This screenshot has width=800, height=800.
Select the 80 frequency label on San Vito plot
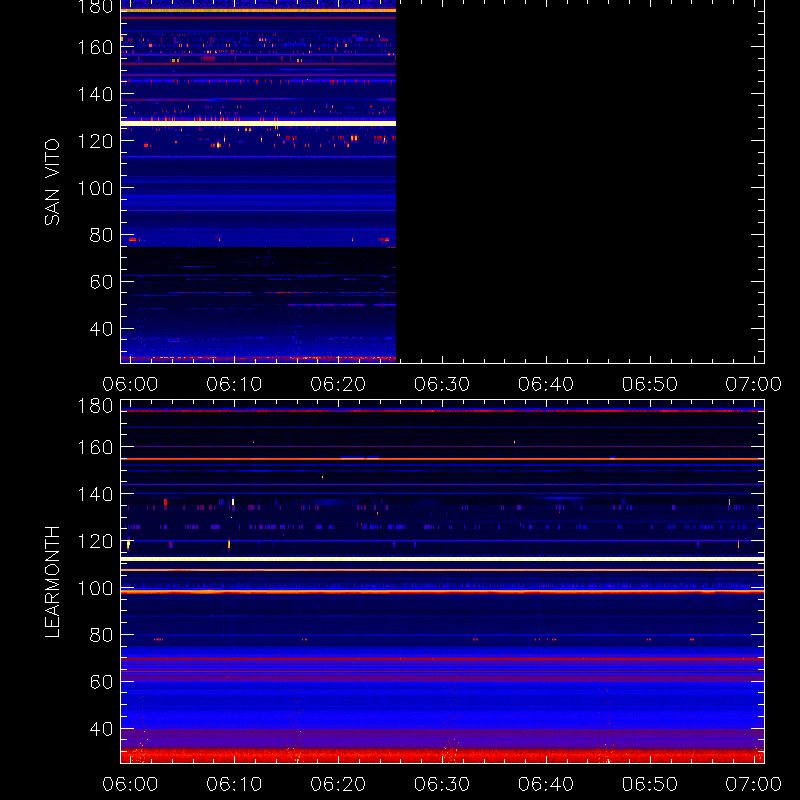coord(101,235)
